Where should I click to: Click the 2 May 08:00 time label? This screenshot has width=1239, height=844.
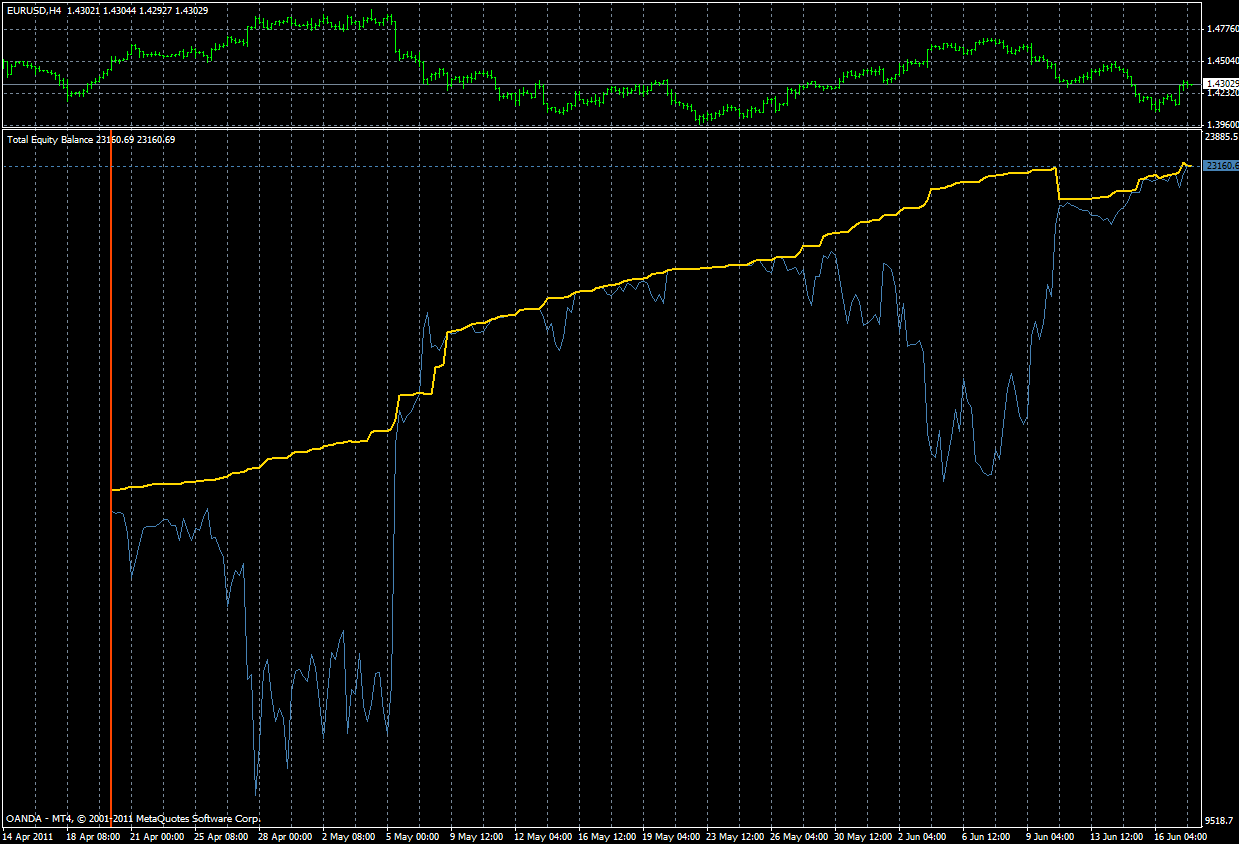[x=350, y=836]
